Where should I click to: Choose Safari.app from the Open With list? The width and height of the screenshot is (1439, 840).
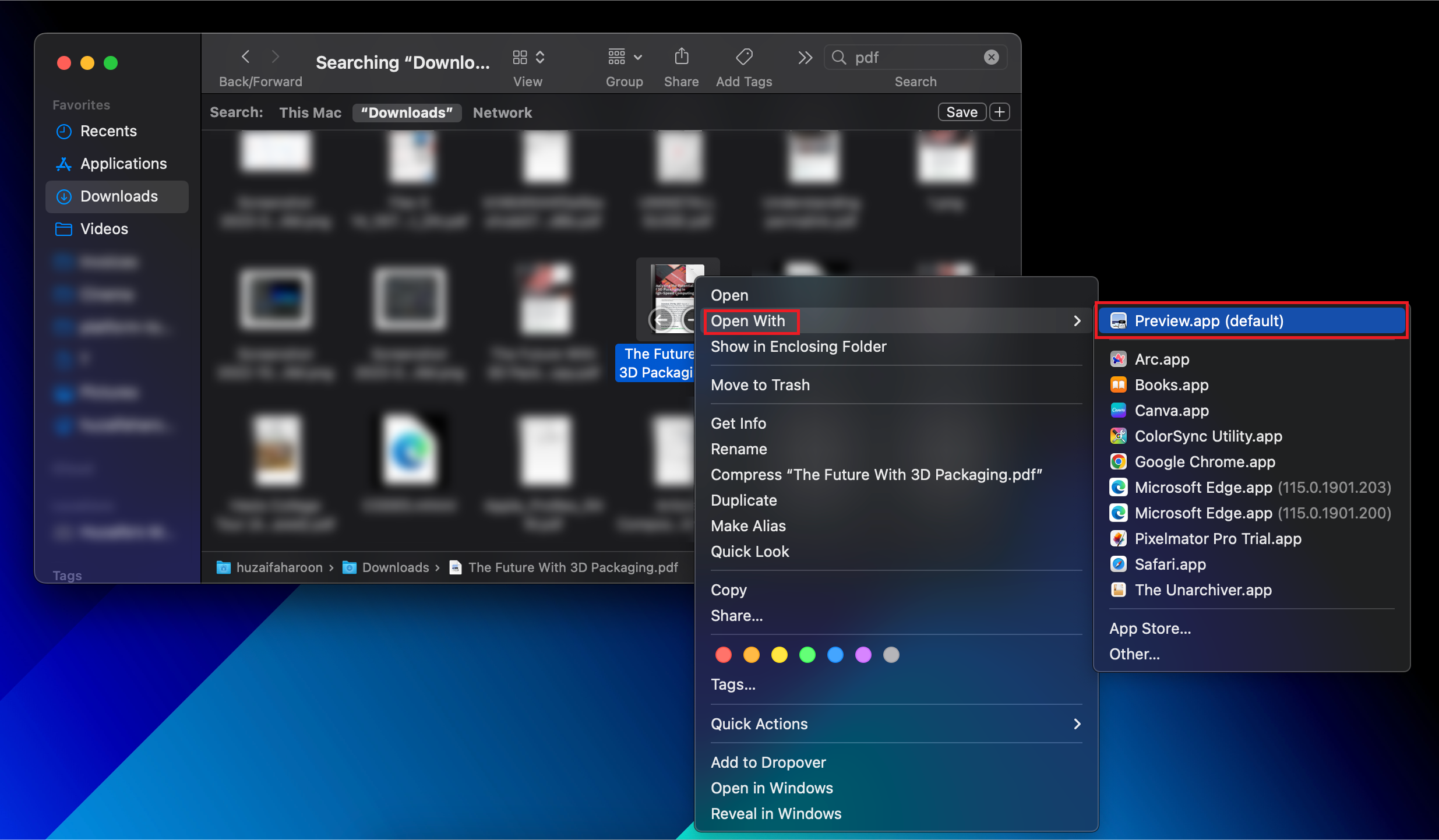tap(1170, 564)
